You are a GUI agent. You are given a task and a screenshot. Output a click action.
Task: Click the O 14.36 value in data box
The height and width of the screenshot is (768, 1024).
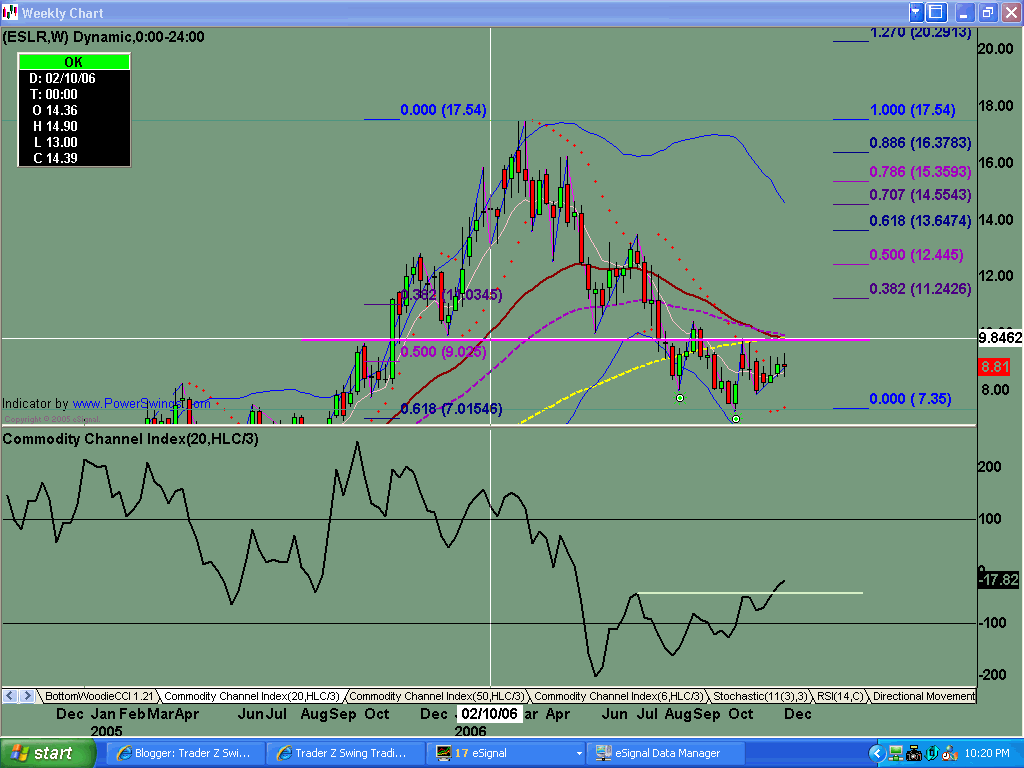pyautogui.click(x=55, y=110)
